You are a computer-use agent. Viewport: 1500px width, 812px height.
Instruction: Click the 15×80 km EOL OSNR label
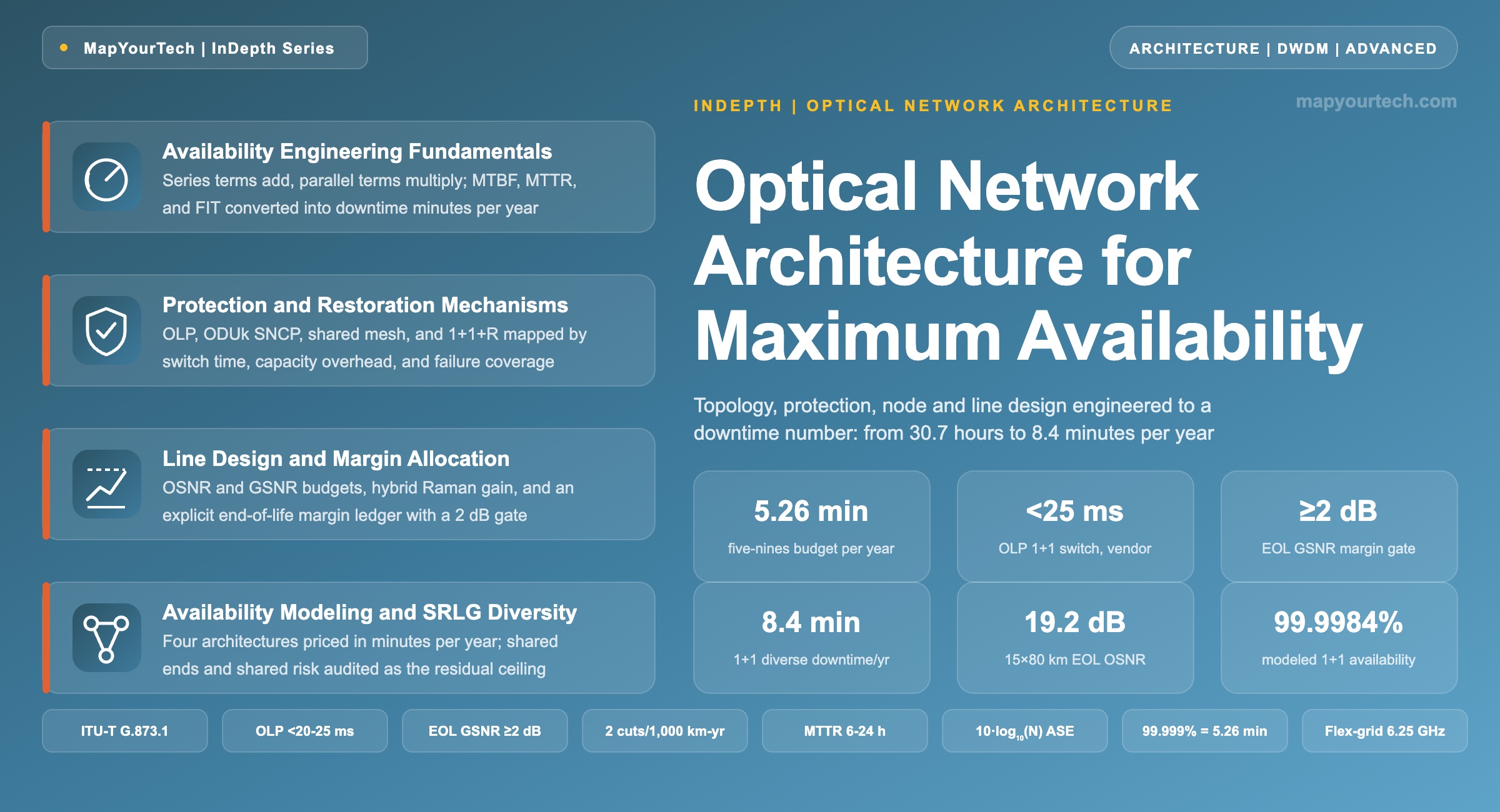(x=1075, y=660)
